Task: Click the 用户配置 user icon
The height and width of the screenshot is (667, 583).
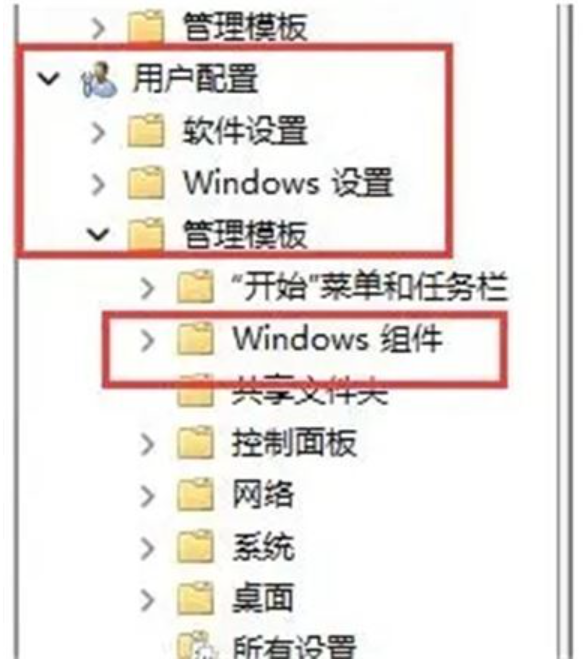Action: 99,79
